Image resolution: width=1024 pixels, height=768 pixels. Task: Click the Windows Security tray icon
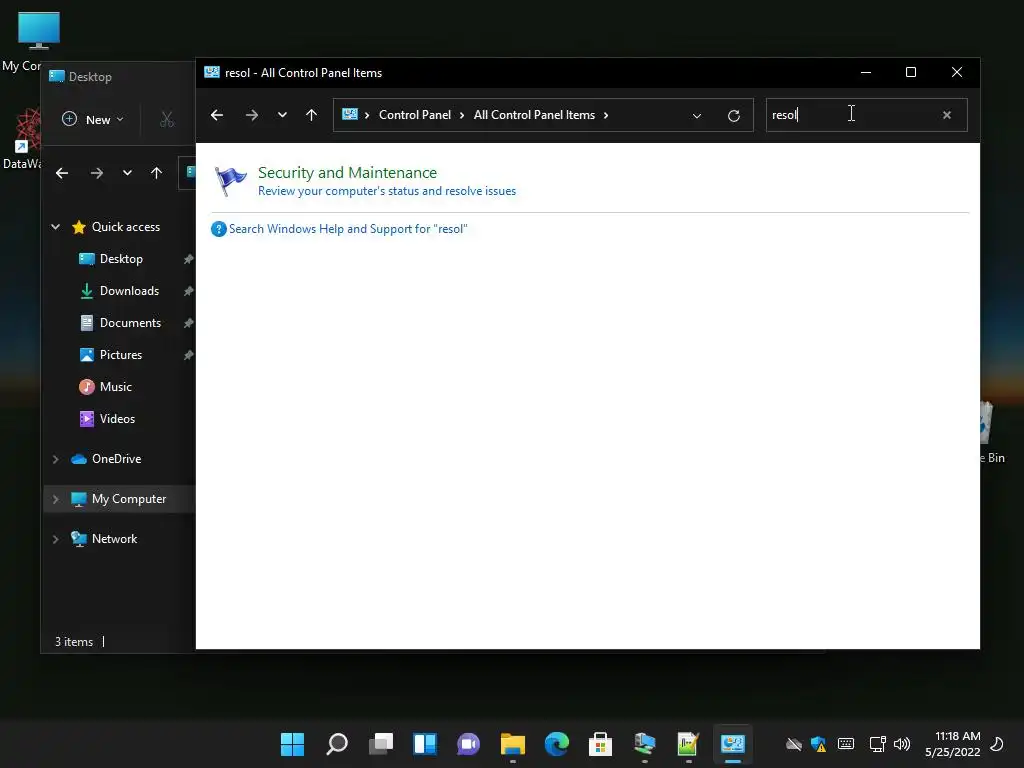(818, 744)
